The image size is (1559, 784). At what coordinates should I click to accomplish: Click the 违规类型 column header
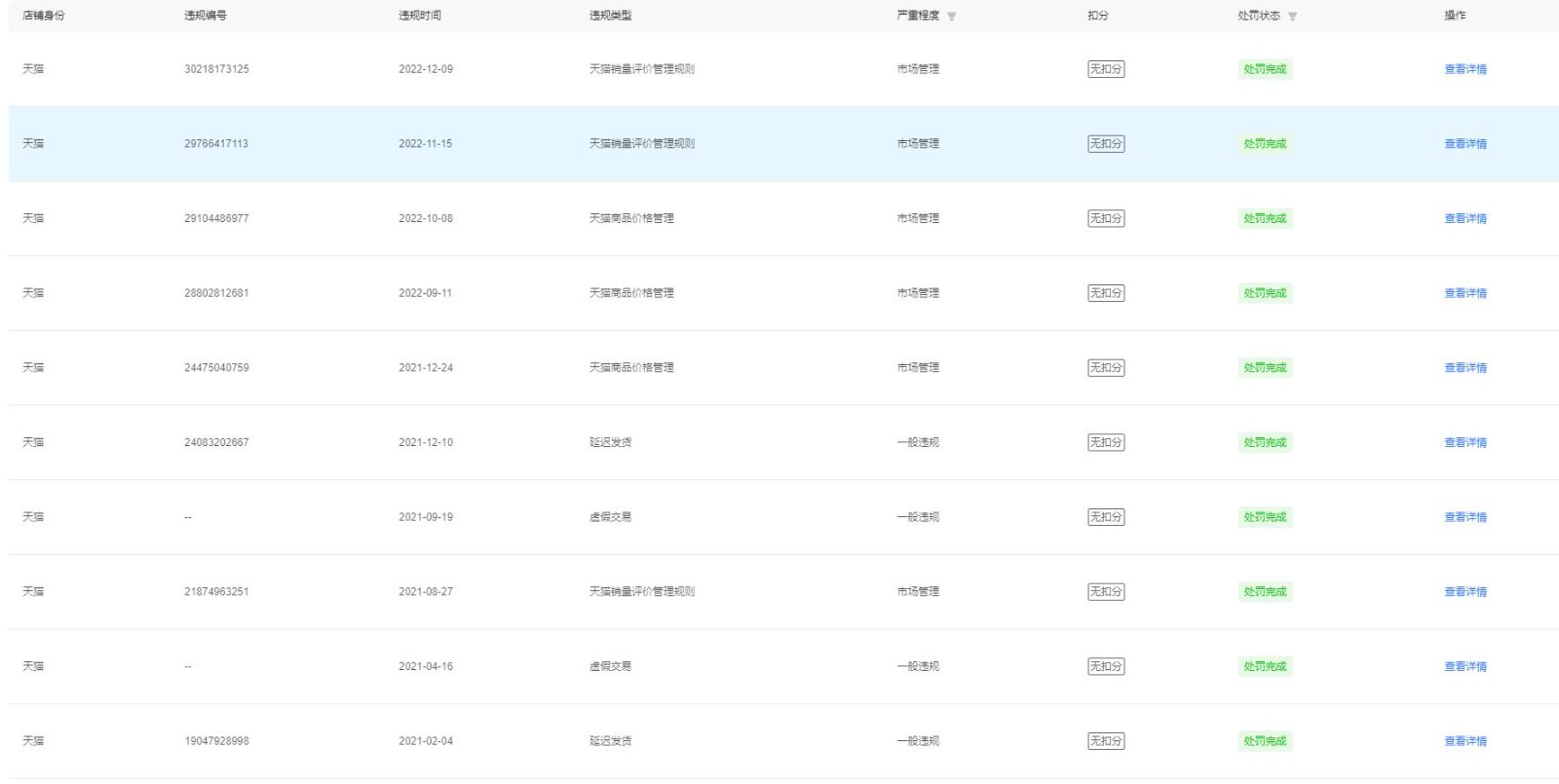pos(611,16)
